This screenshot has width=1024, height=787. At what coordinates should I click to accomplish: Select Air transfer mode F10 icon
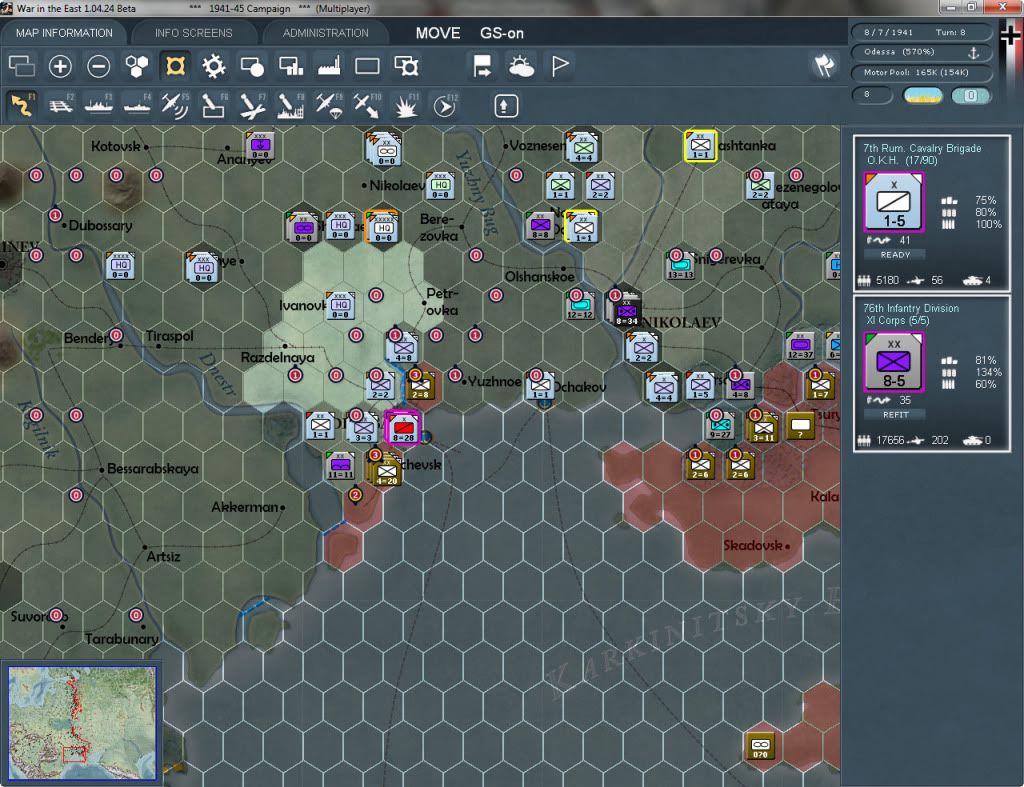(x=367, y=105)
